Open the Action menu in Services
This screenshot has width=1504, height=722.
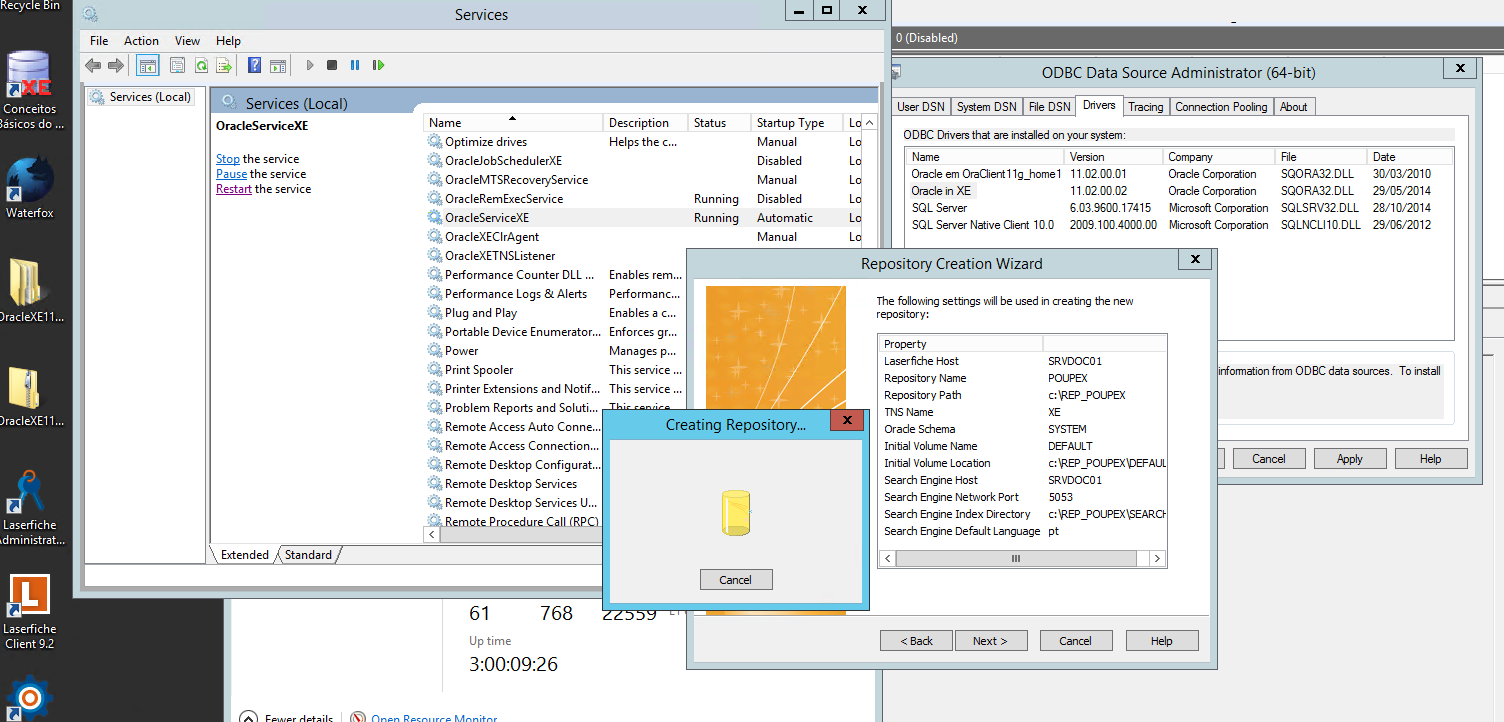141,41
